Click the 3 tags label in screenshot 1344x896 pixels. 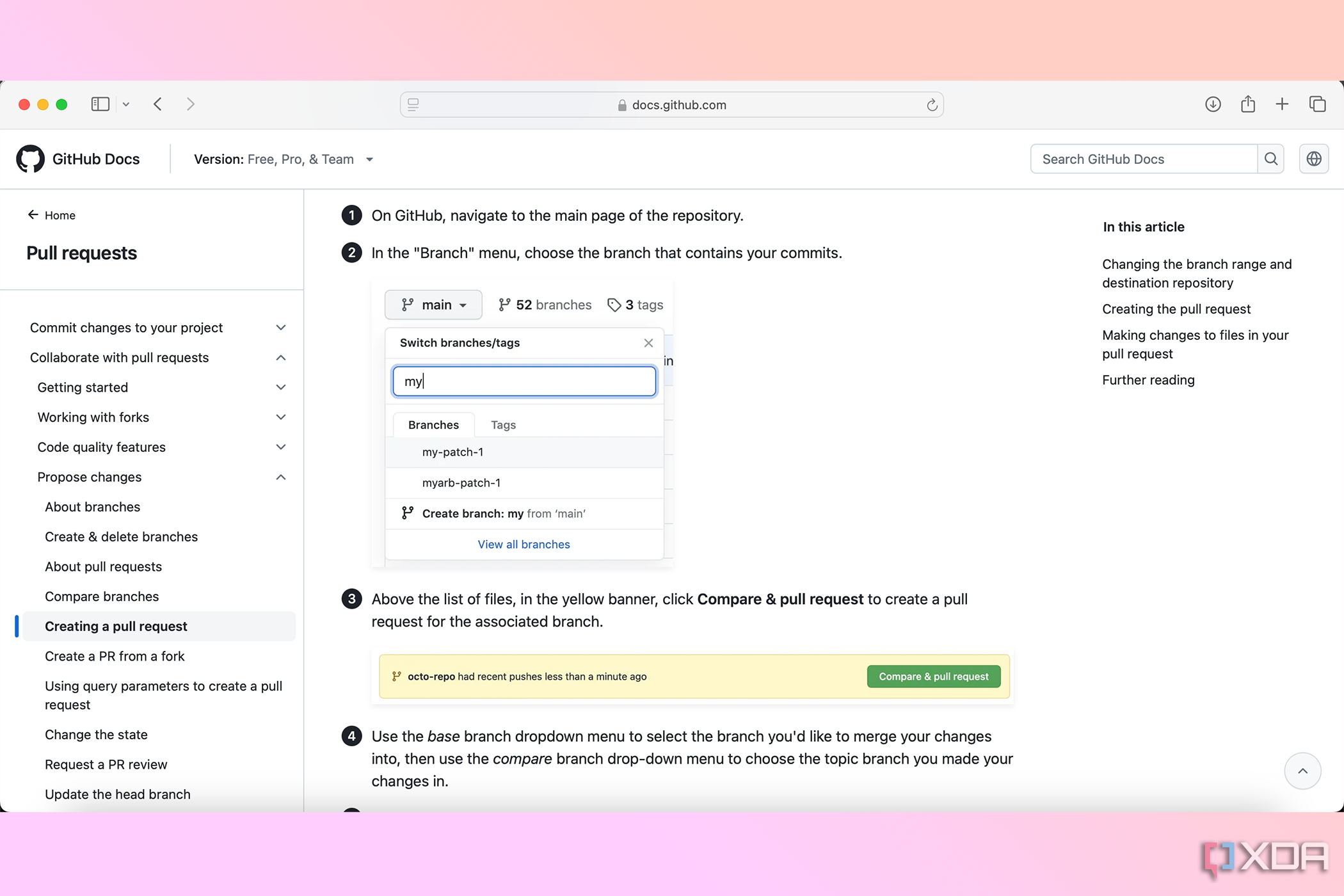click(636, 305)
